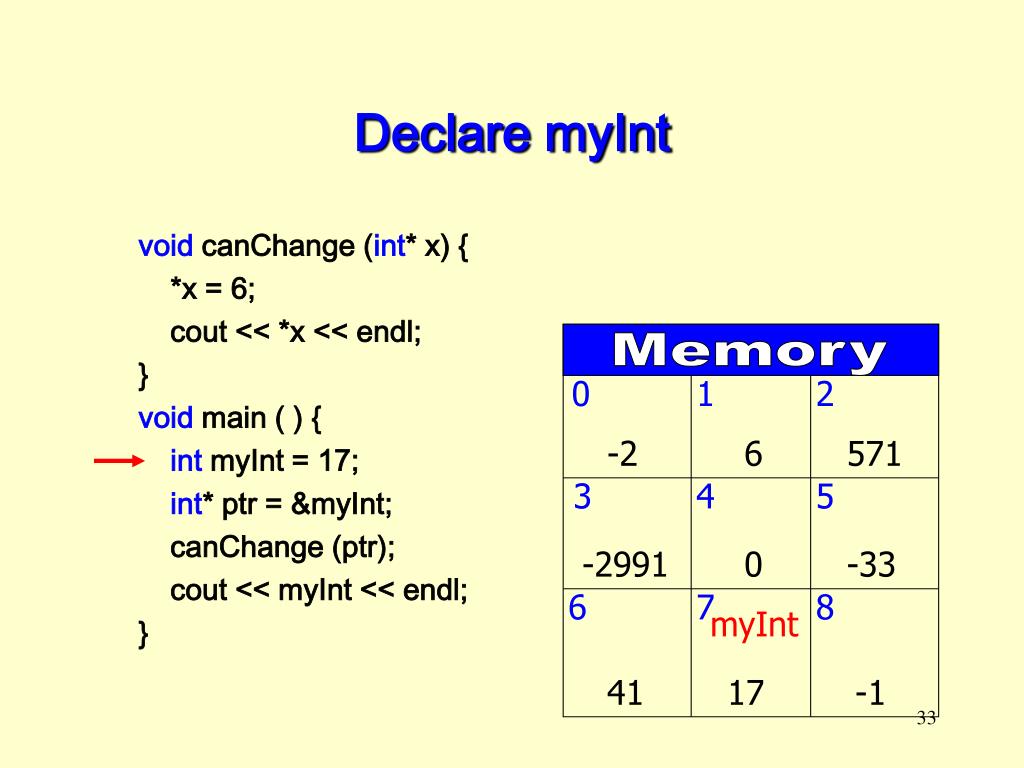This screenshot has width=1024, height=768.
Task: Click the line 'int* ptr = &myInt;'
Action: tap(281, 504)
